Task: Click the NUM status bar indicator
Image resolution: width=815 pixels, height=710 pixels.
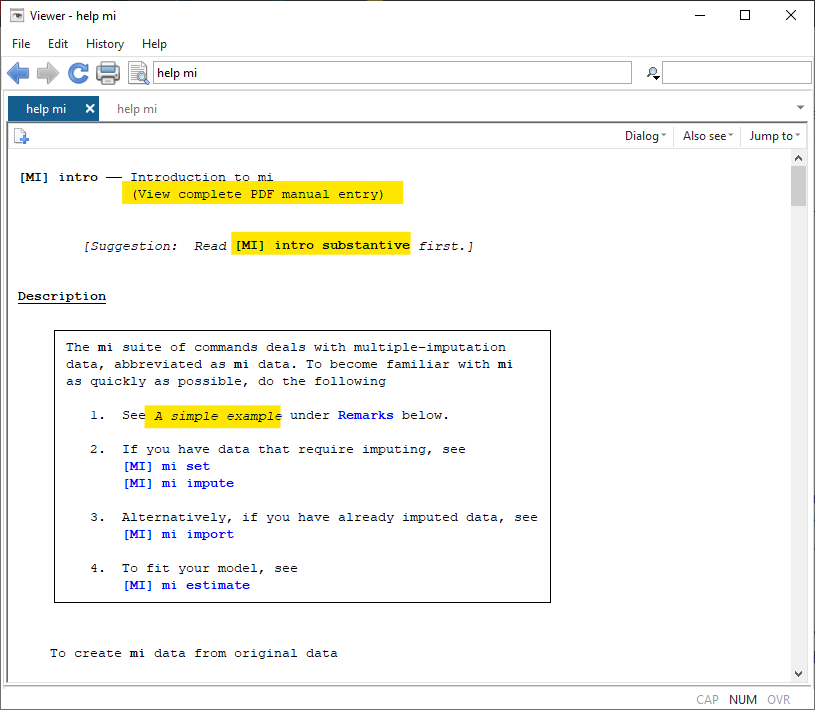Action: click(x=743, y=700)
